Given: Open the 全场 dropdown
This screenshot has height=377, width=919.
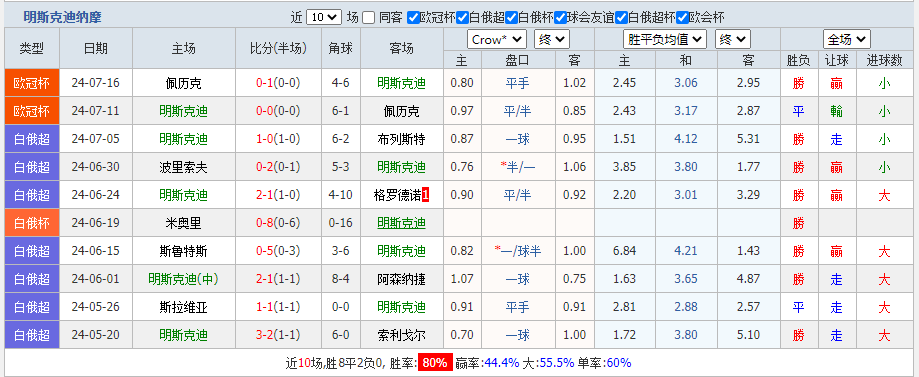Looking at the screenshot, I should 846,39.
